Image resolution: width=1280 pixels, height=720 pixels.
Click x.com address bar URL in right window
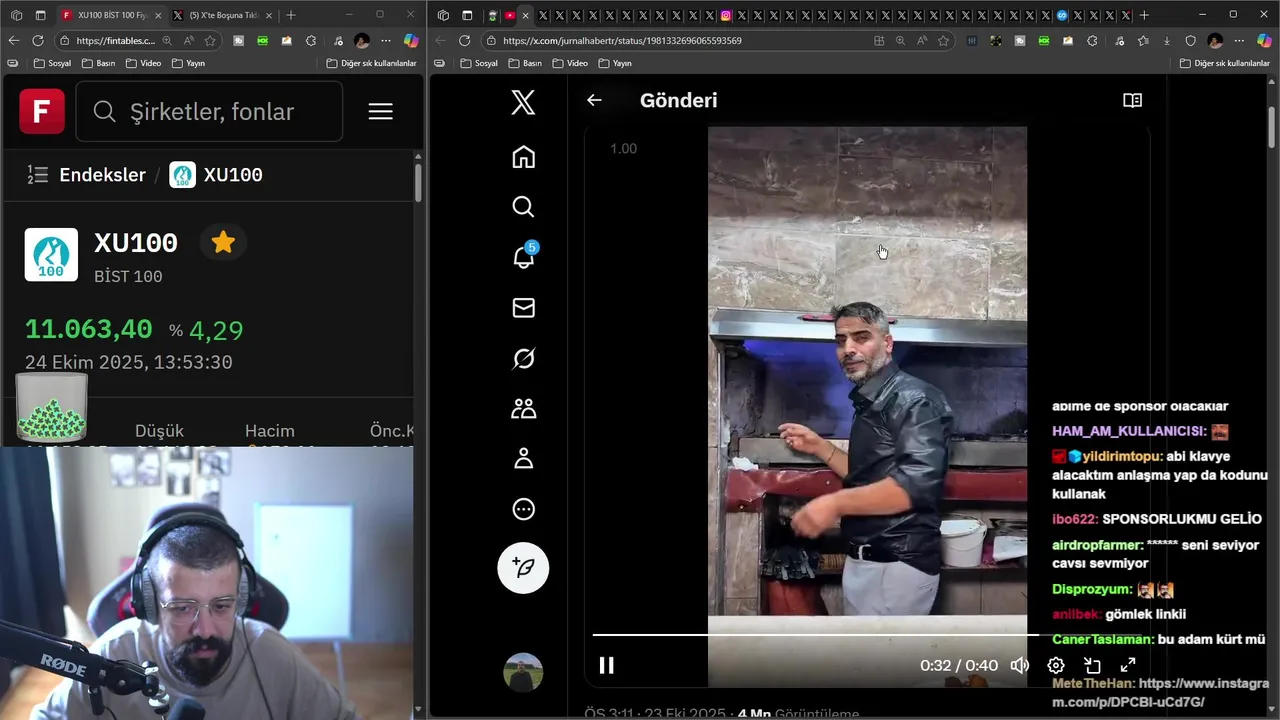[622, 41]
